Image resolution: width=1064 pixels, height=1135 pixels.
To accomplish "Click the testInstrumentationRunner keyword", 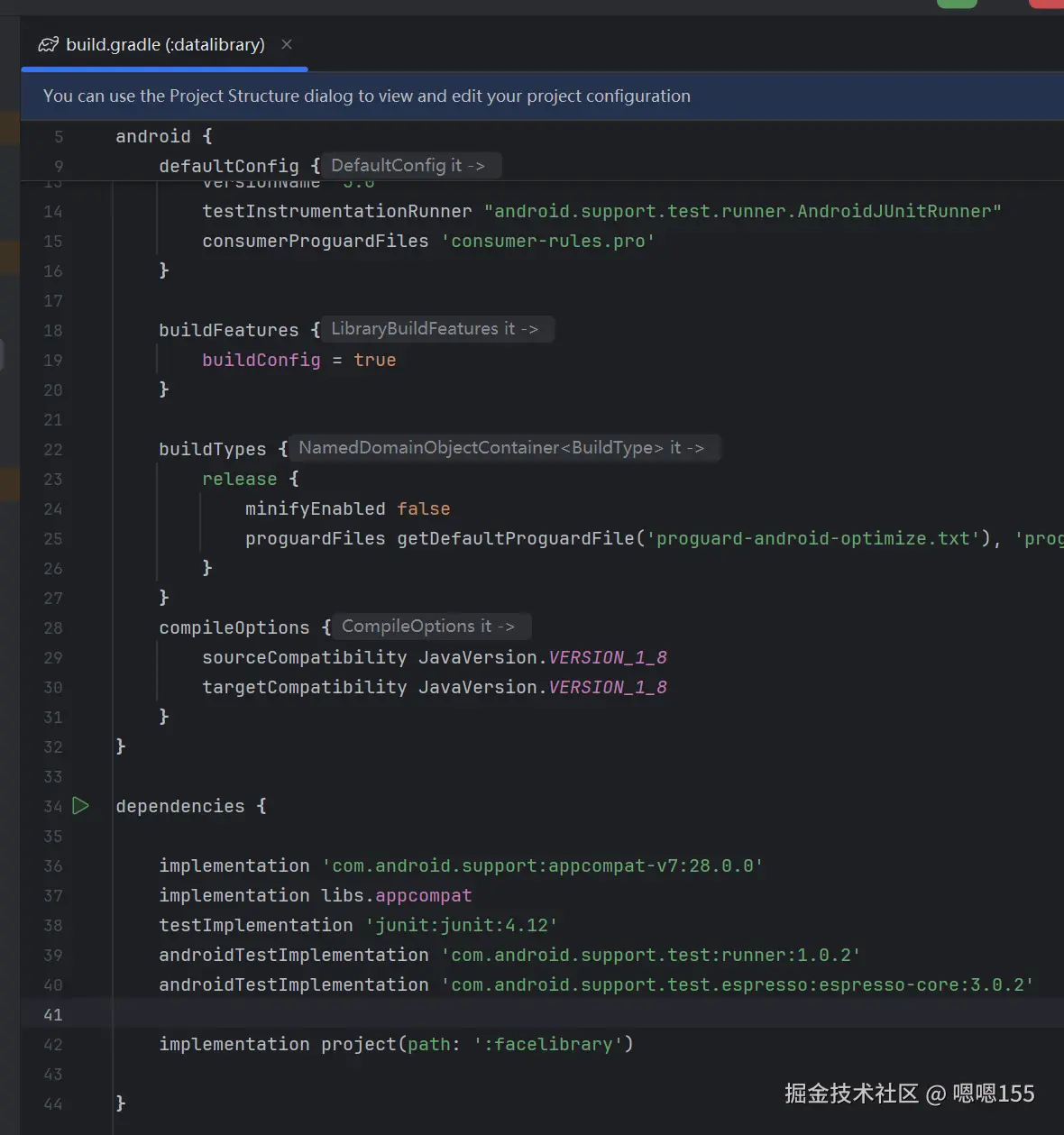I will pyautogui.click(x=337, y=211).
